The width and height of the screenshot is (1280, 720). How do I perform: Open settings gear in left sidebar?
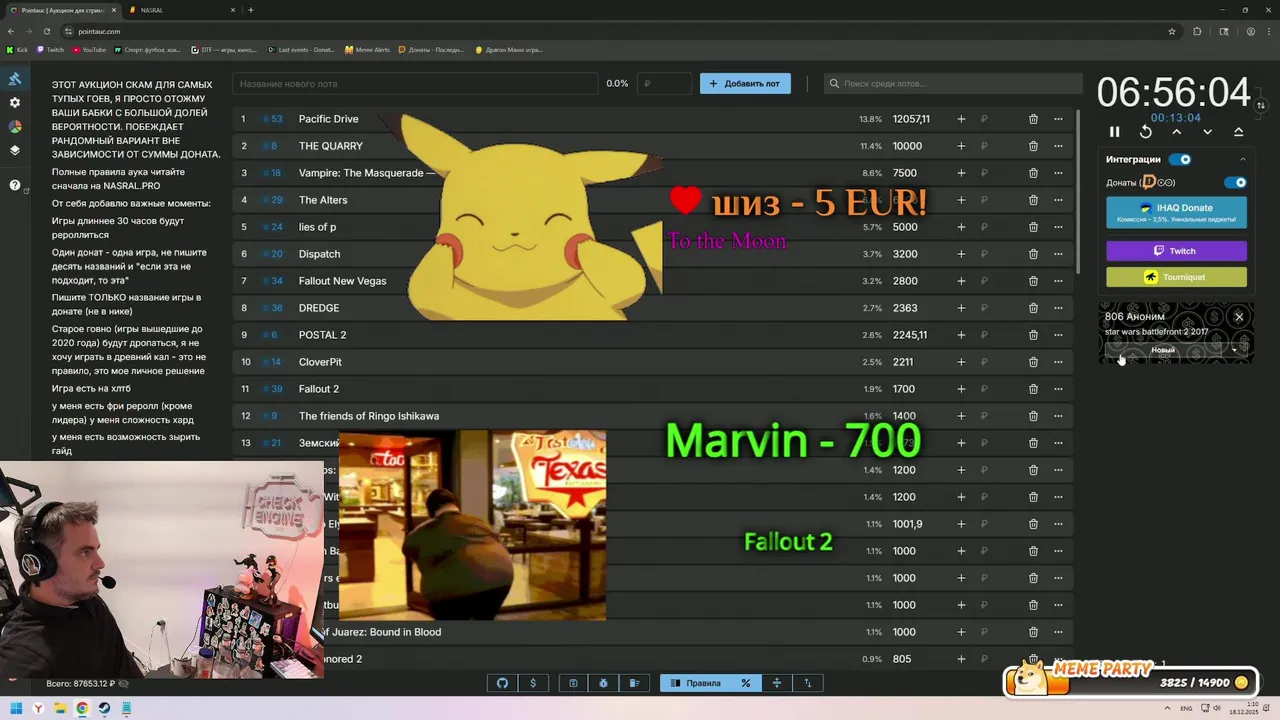point(15,103)
